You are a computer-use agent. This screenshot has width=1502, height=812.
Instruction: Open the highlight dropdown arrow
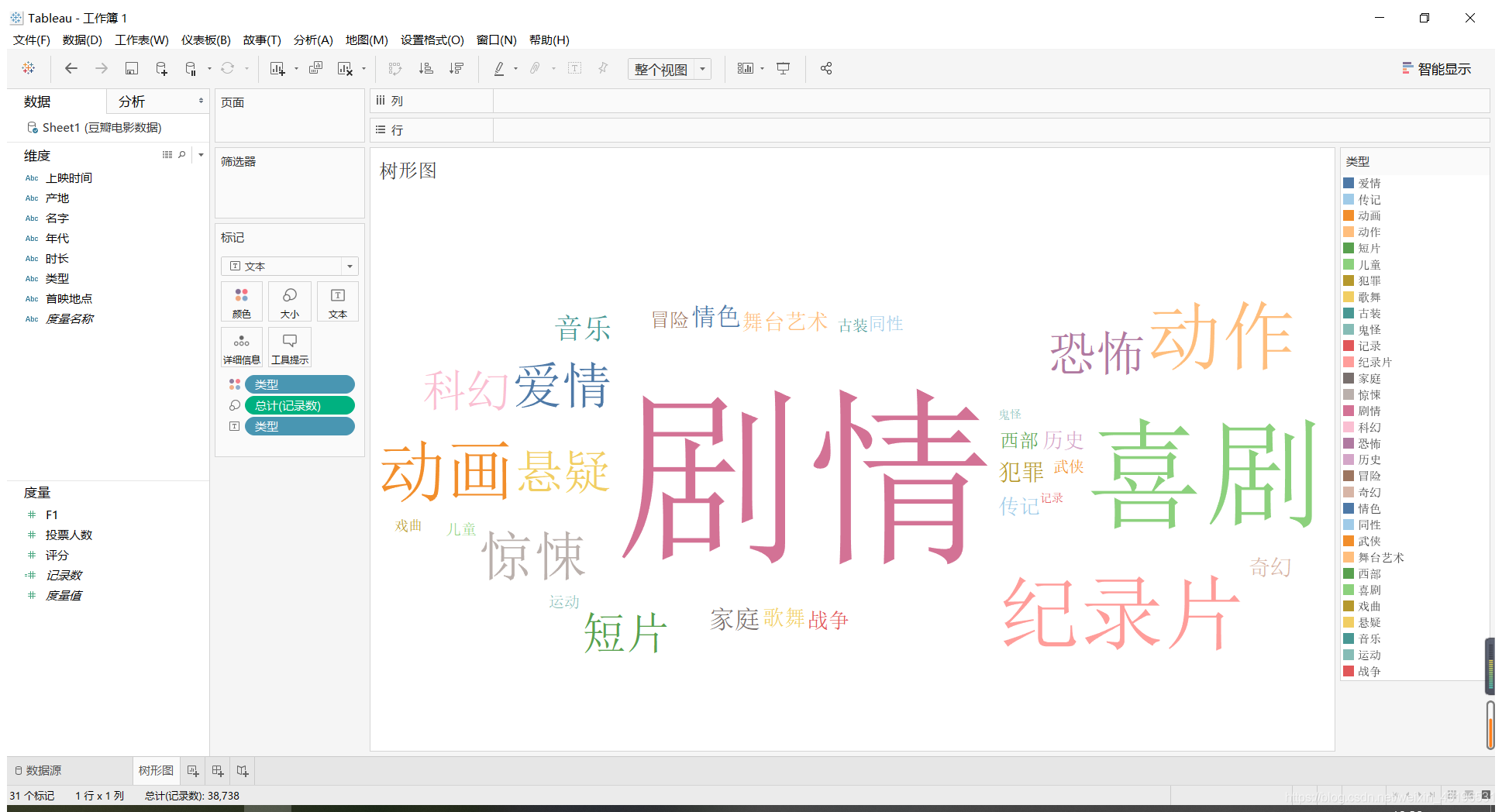515,69
